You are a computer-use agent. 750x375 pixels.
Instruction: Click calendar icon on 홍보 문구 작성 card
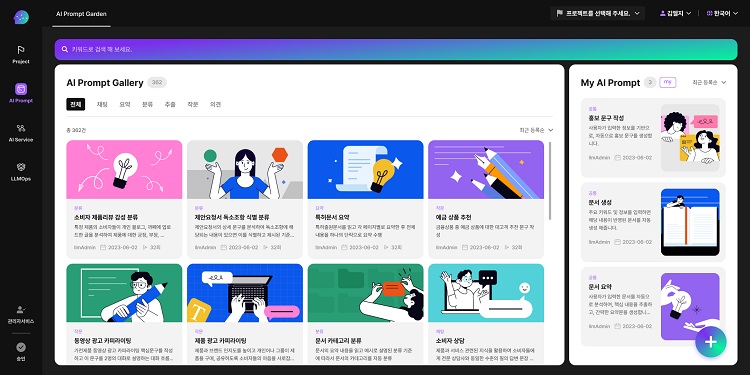[x=618, y=157]
